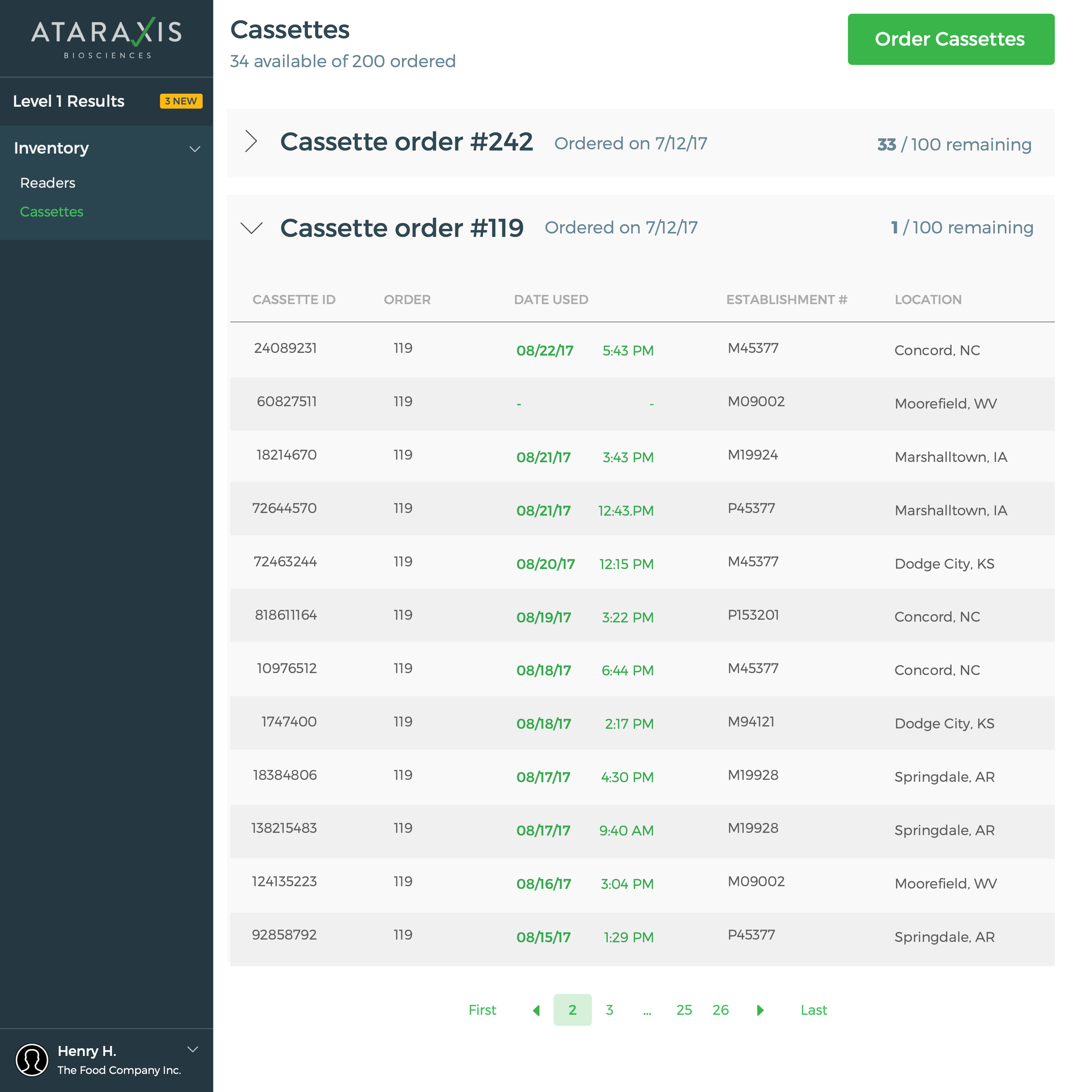Expand Cassette order #242 chevron
Screen dimensions: 1092x1092
pyautogui.click(x=251, y=141)
